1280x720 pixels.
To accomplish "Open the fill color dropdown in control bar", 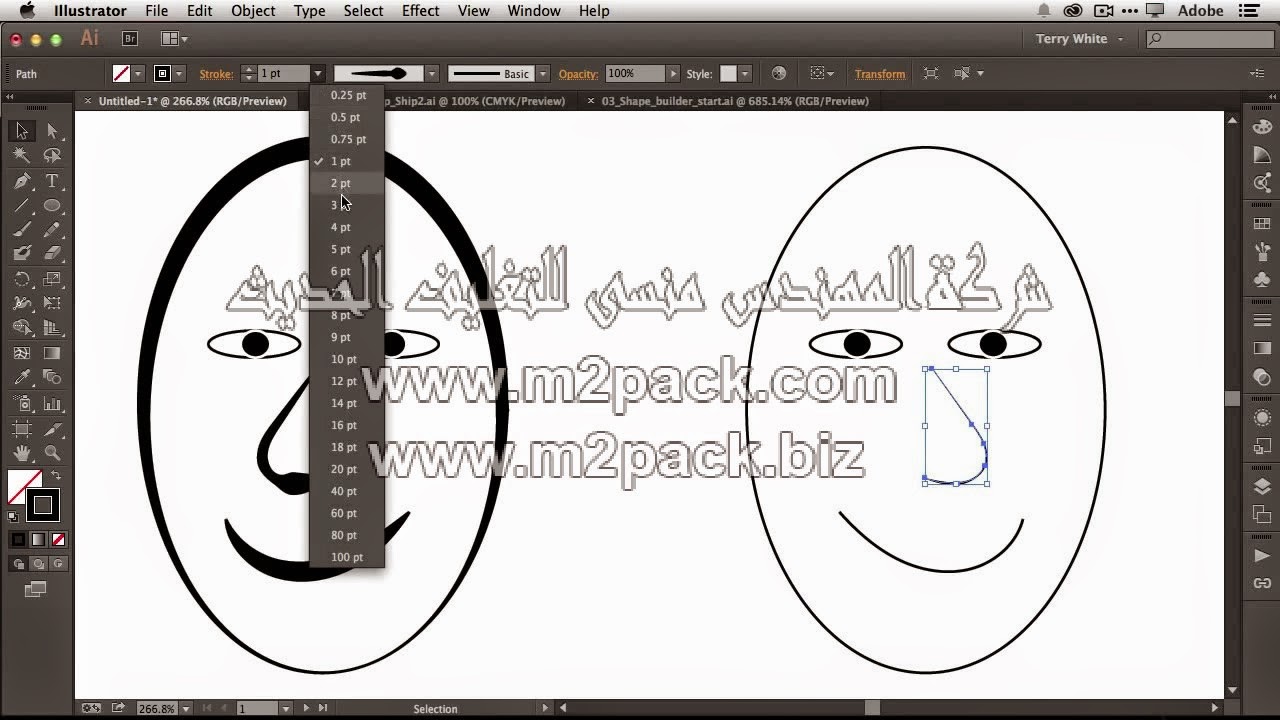I will coord(138,74).
